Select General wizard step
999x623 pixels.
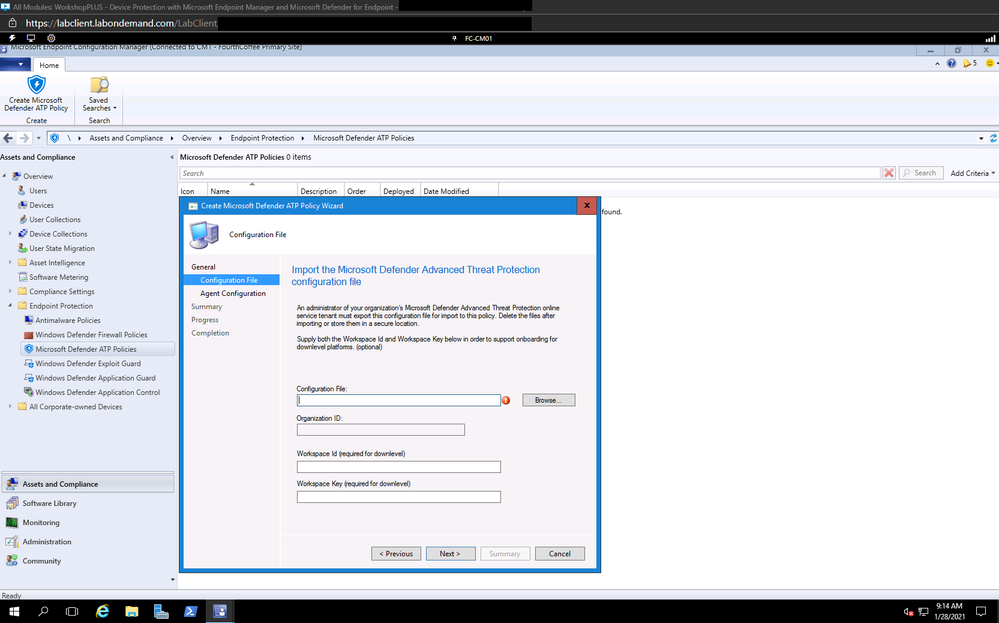coord(203,267)
